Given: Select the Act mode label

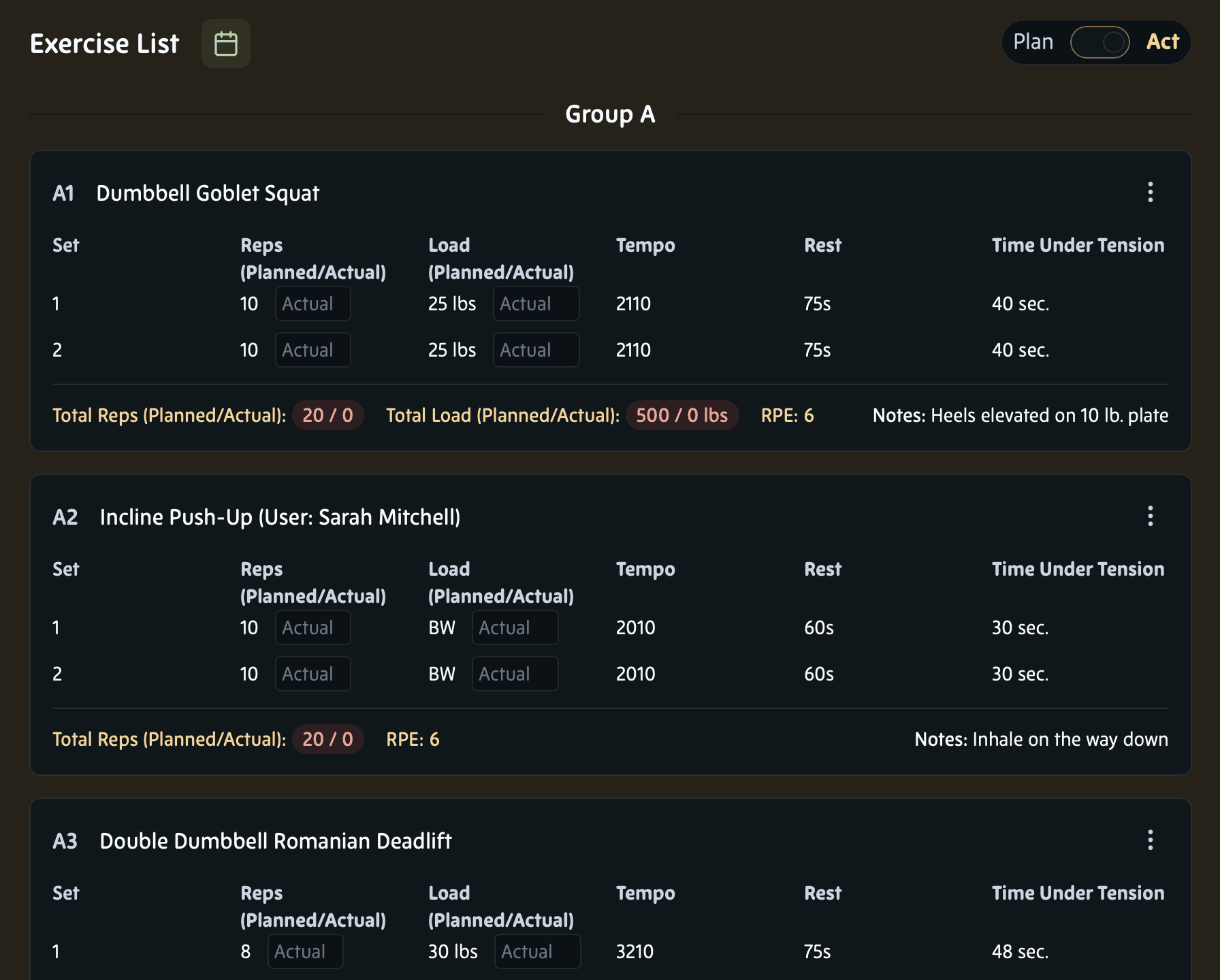Looking at the screenshot, I should (x=1162, y=42).
